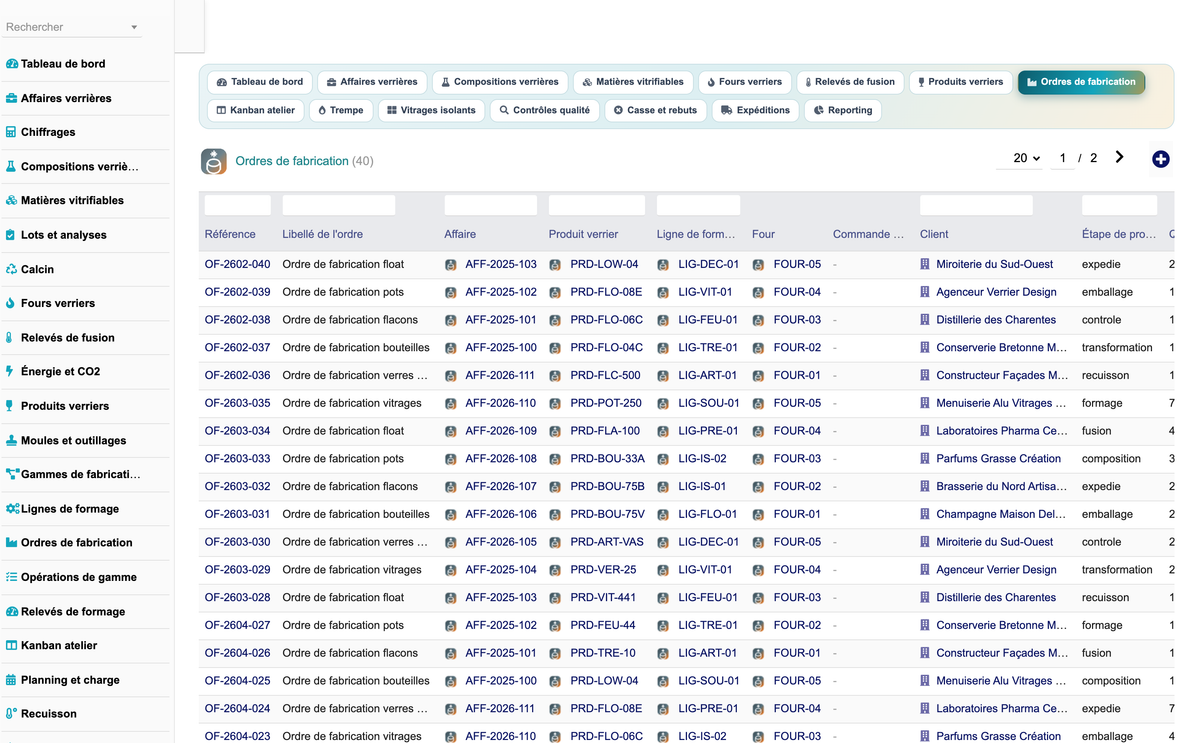
Task: Switch to Casse et rebuts tab
Action: (x=655, y=110)
